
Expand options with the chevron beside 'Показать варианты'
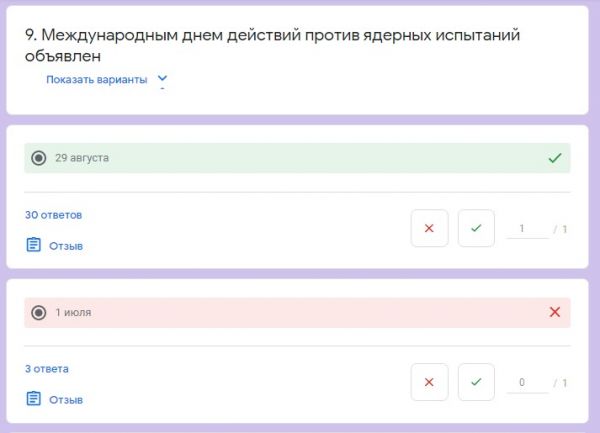tap(163, 79)
